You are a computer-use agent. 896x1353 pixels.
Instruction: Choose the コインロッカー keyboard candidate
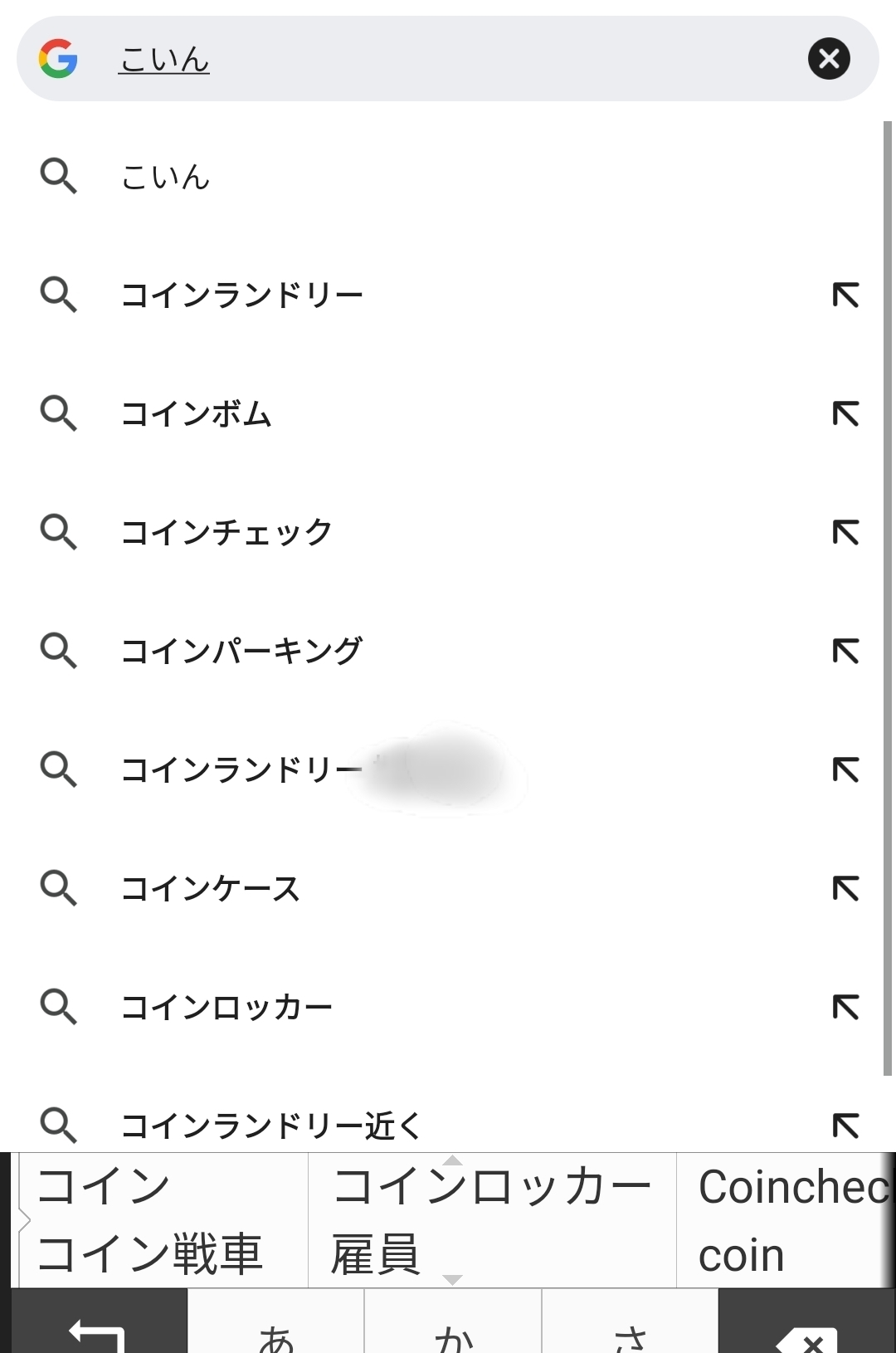click(491, 1186)
